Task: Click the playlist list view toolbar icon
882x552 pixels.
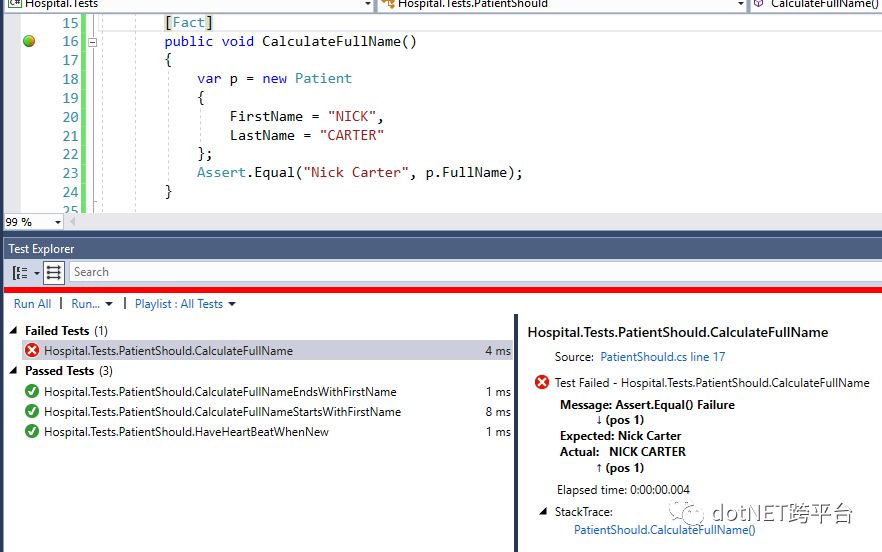Action: [x=53, y=273]
